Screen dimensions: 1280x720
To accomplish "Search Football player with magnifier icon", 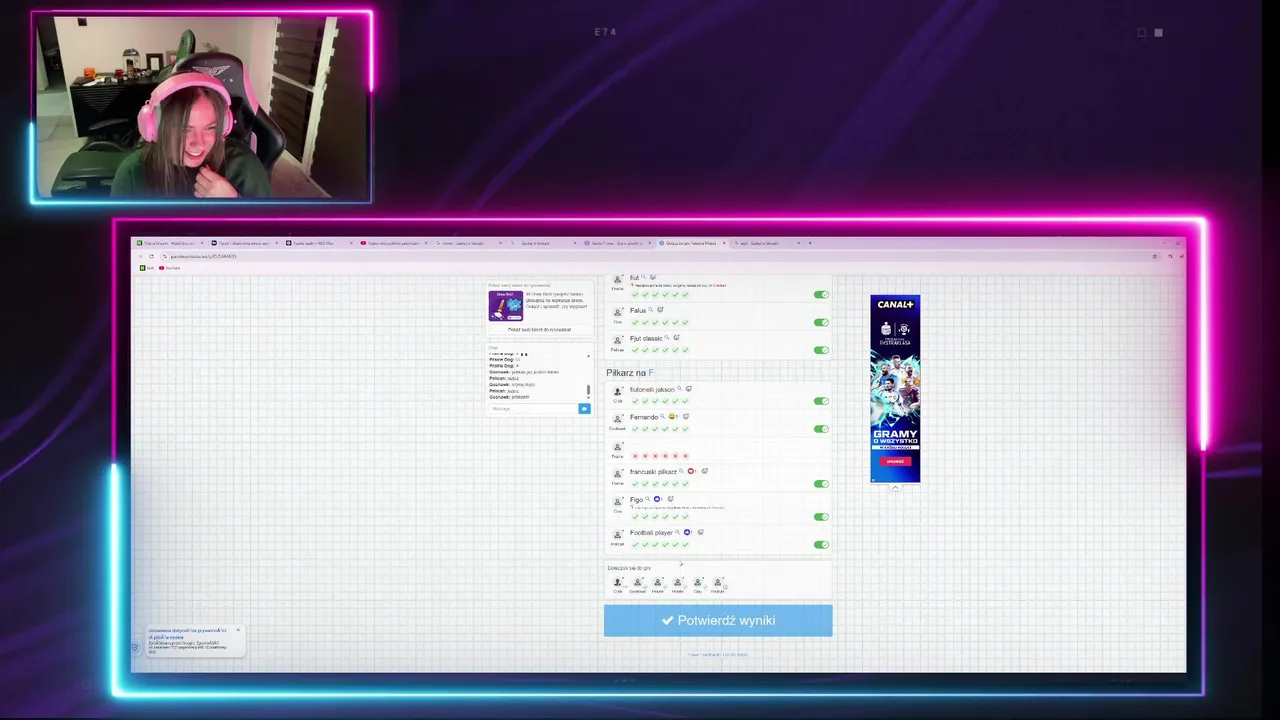I will pyautogui.click(x=677, y=532).
